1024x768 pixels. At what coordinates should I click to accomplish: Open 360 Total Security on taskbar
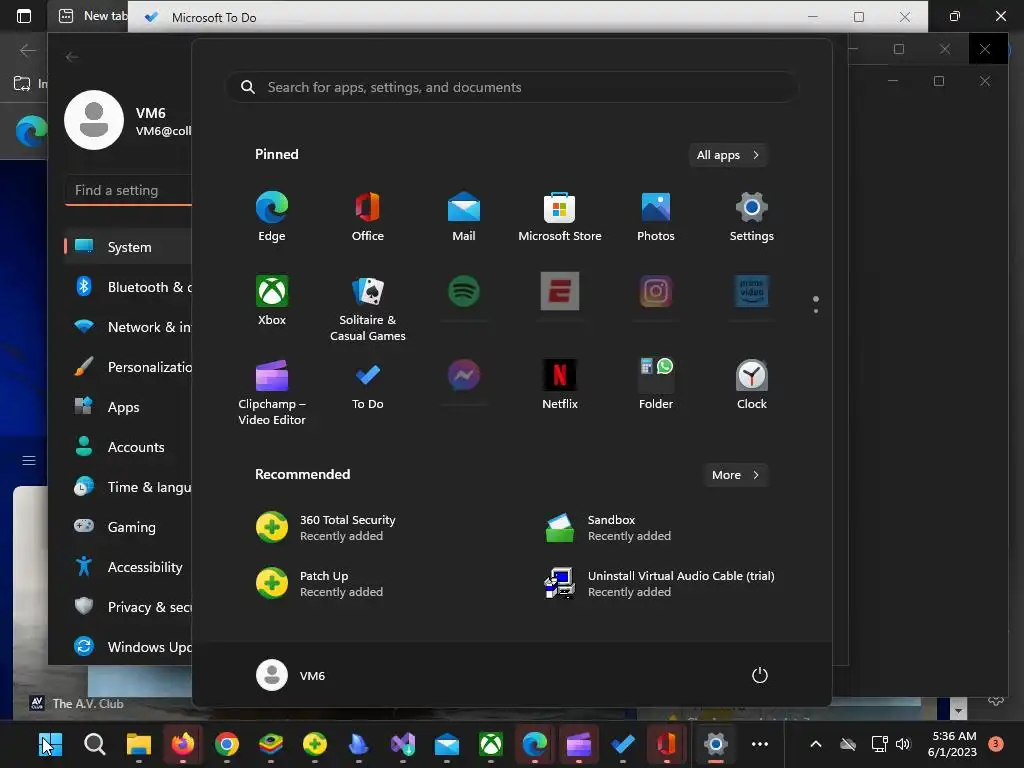point(315,744)
